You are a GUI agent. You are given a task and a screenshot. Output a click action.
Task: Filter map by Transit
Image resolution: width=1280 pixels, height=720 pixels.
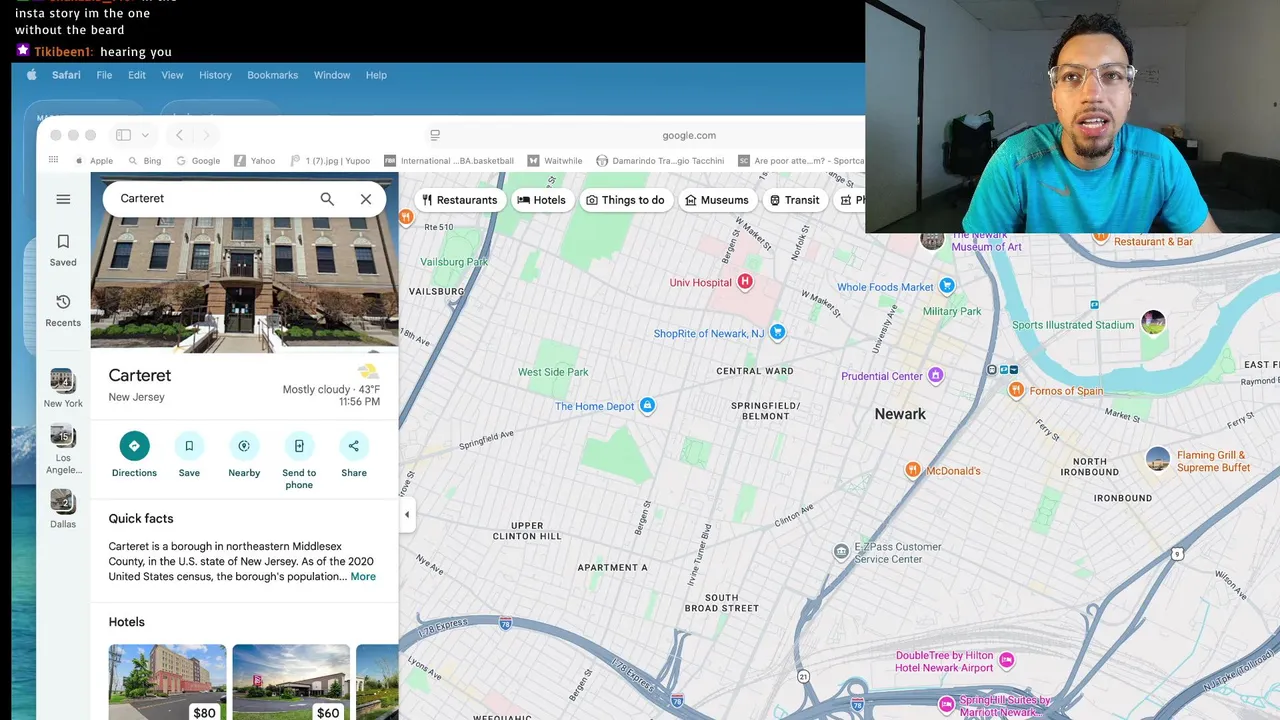click(x=795, y=200)
